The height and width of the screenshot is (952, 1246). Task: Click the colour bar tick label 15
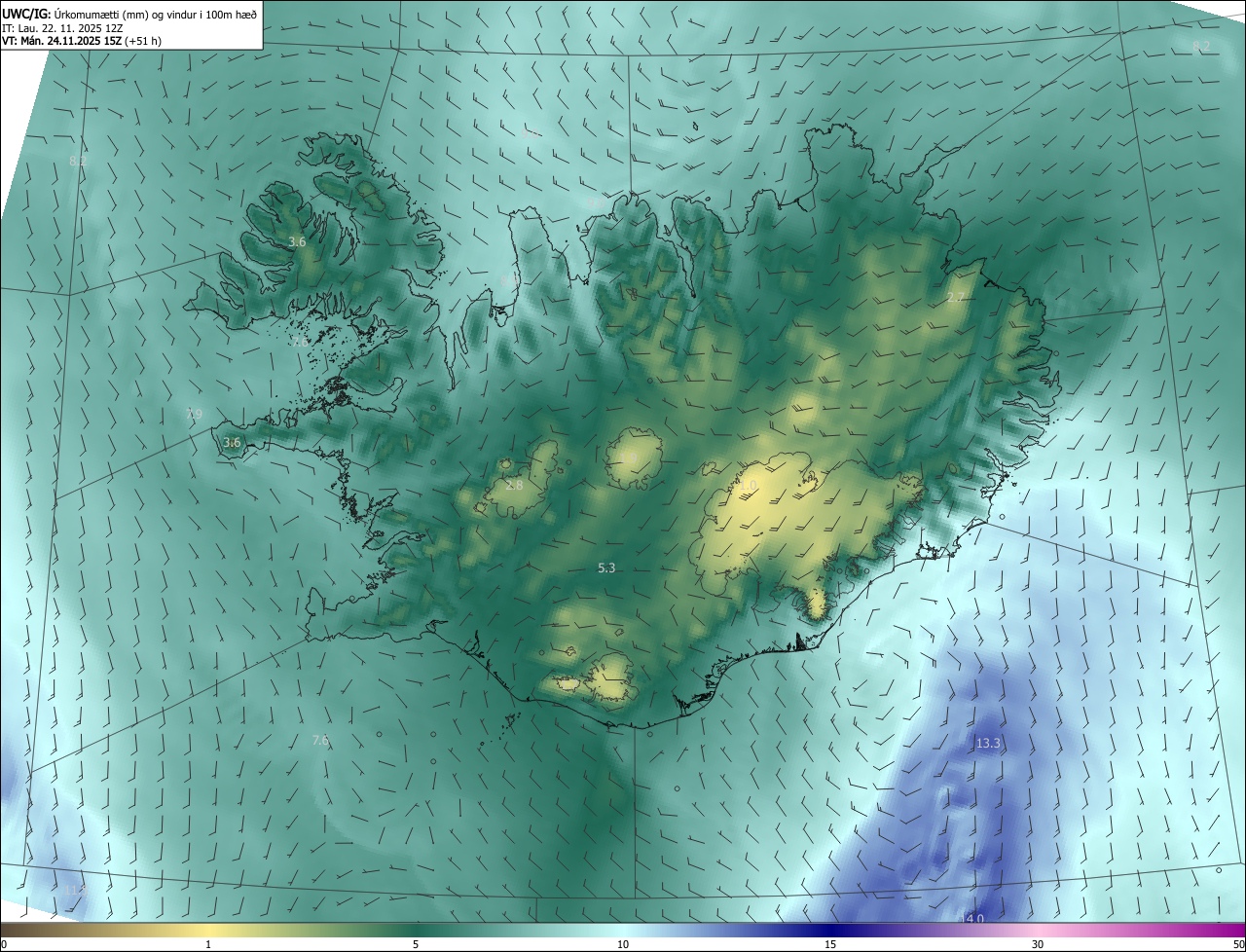[830, 944]
